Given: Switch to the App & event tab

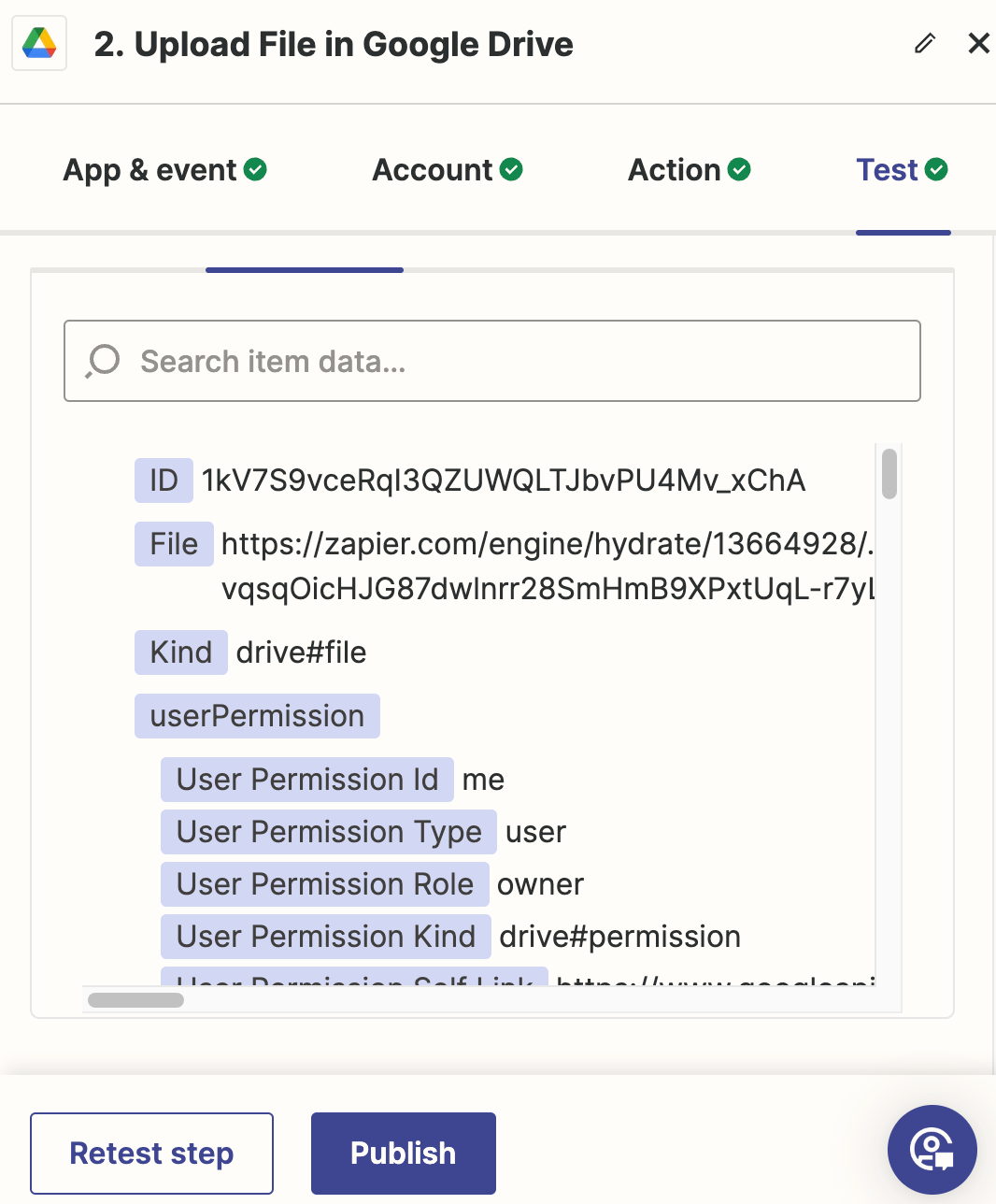Looking at the screenshot, I should 164,170.
